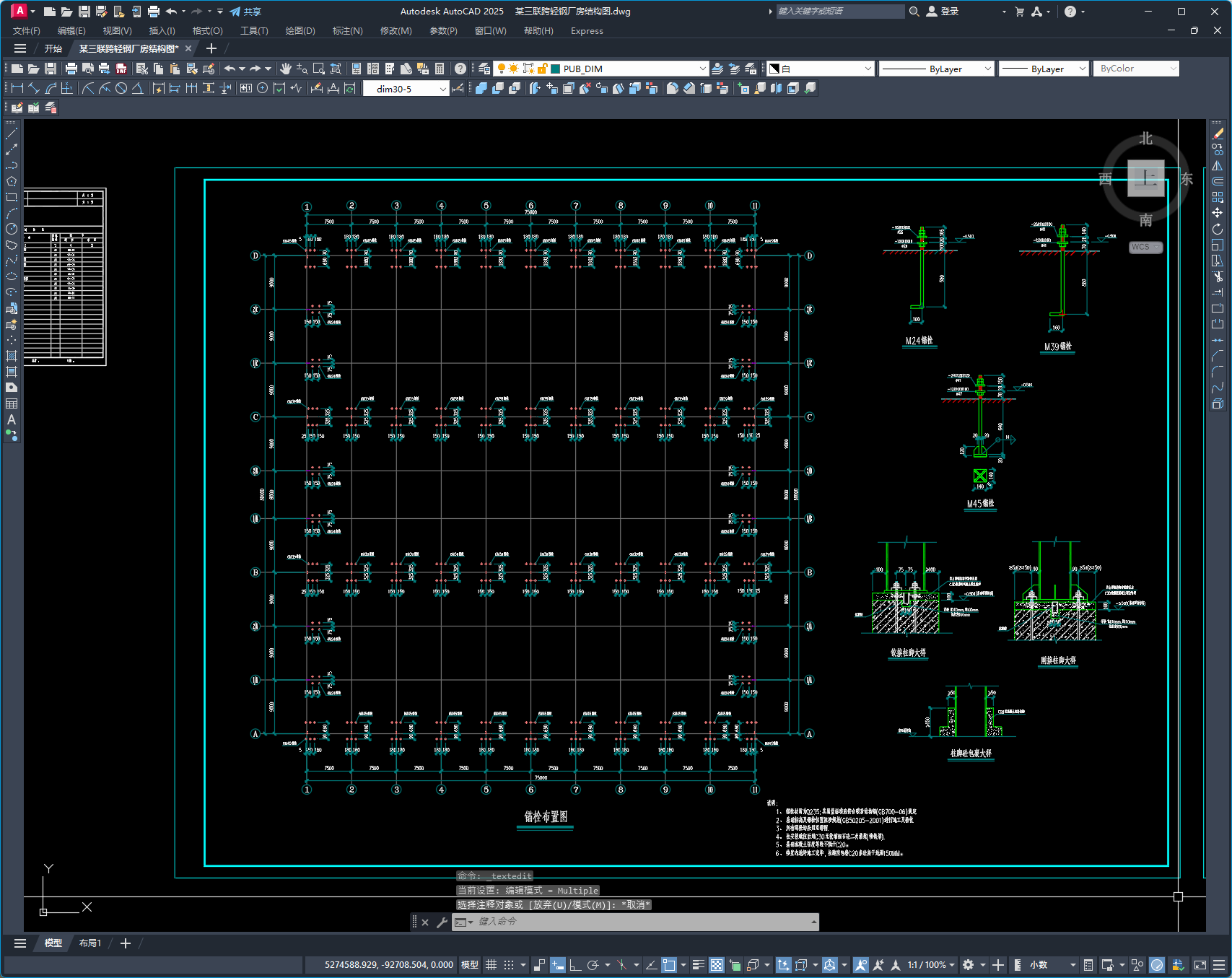Toggle drawing grid display in status bar
The image size is (1232, 978).
[x=492, y=965]
